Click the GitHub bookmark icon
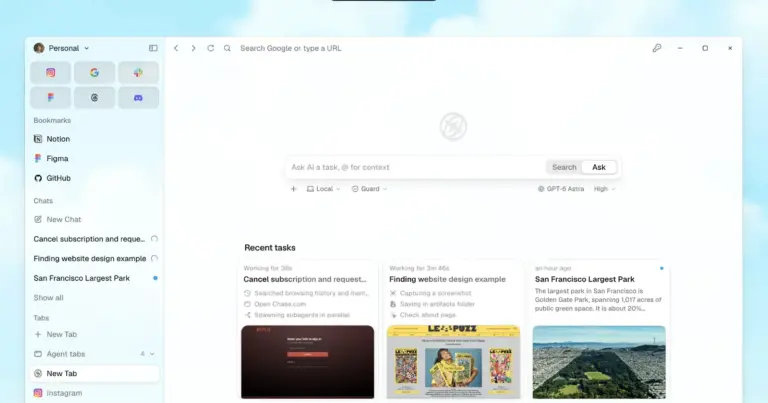 pyautogui.click(x=38, y=178)
